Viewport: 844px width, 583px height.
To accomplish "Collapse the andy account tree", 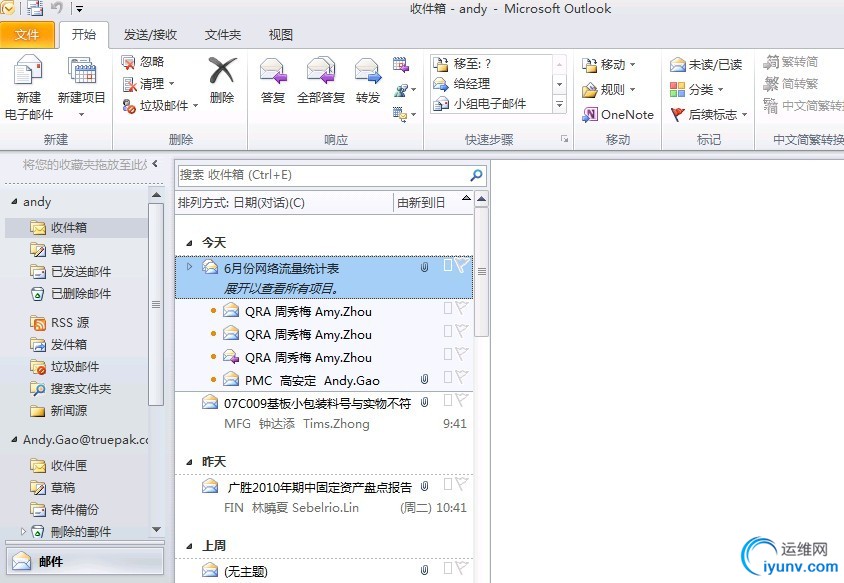I will [x=14, y=201].
